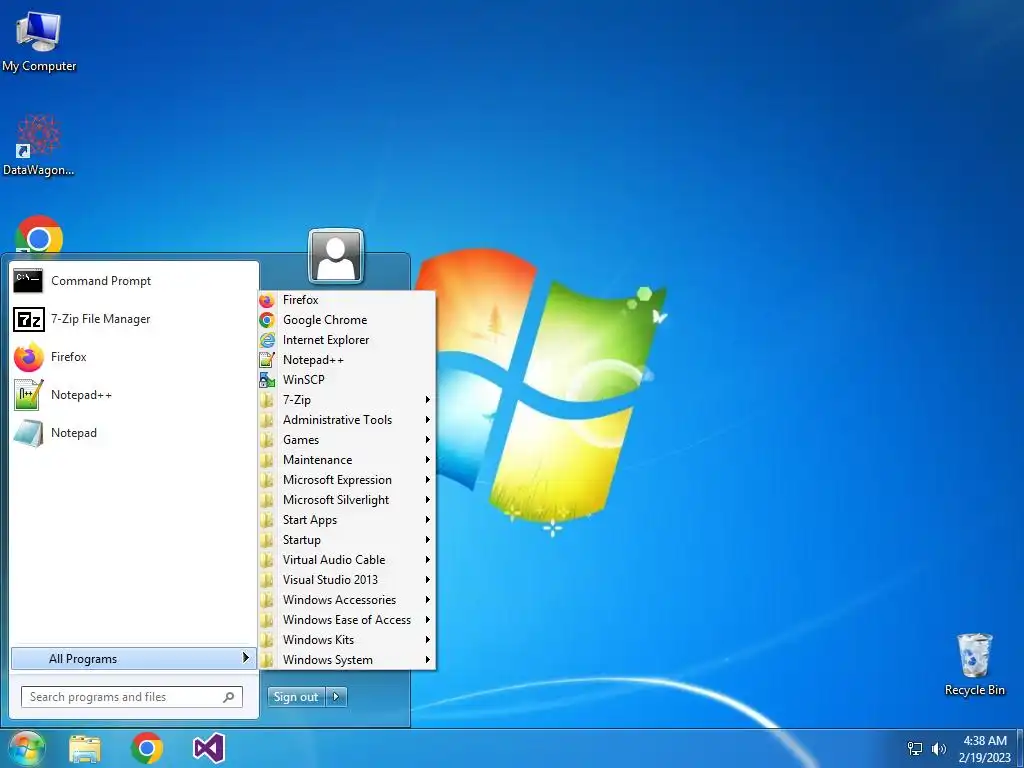Expand the Maintenance submenu arrow
Image resolution: width=1024 pixels, height=768 pixels.
[428, 460]
